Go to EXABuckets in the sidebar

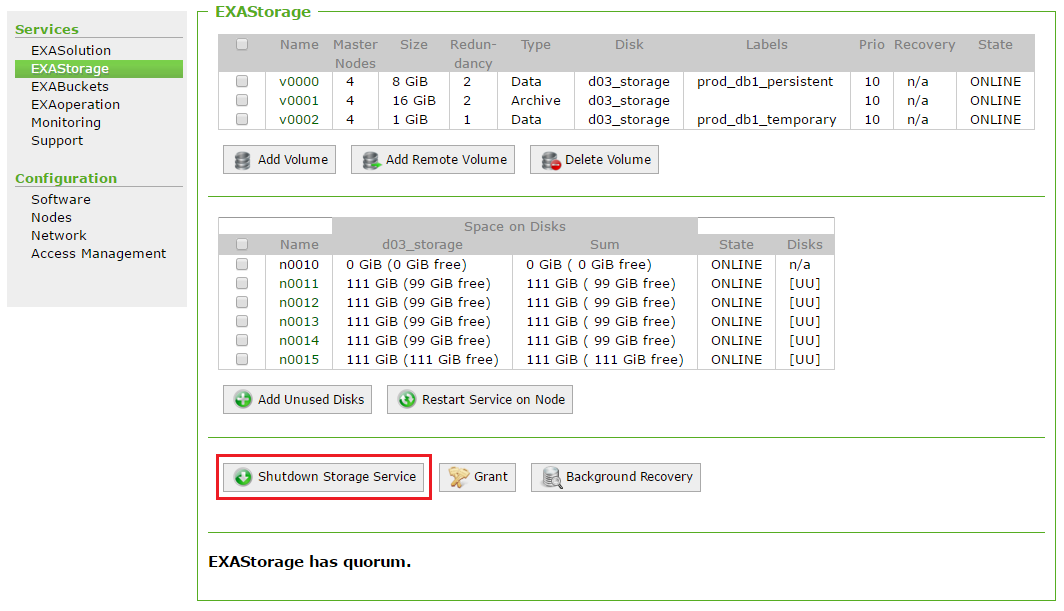pos(69,87)
